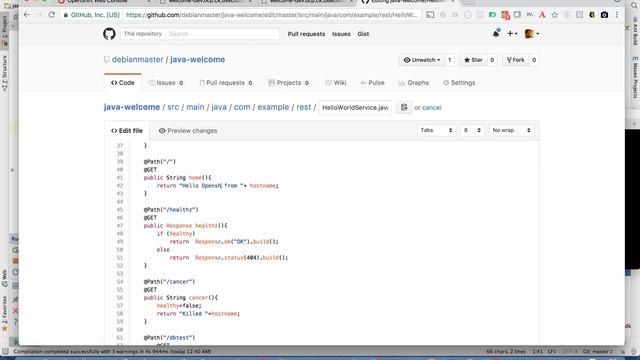This screenshot has height=360, width=640.
Task: Click the tool windows icon in IntelliJ's status bar
Action: pos(5,351)
